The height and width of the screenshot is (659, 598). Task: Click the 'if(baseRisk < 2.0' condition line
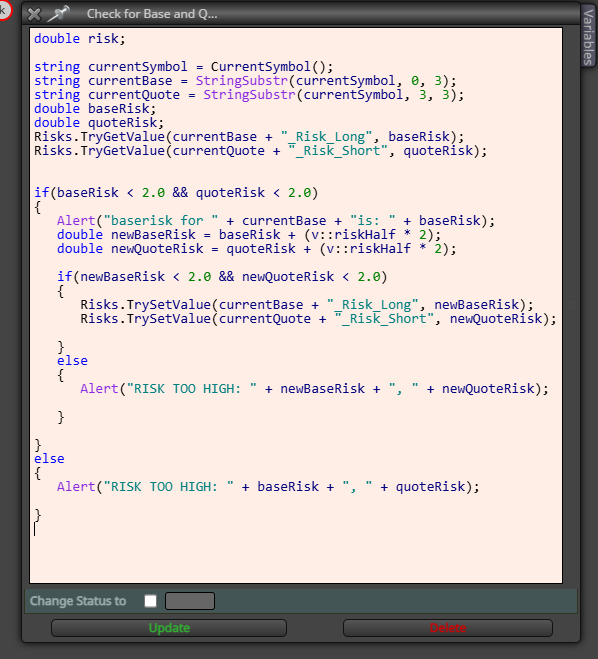[176, 193]
